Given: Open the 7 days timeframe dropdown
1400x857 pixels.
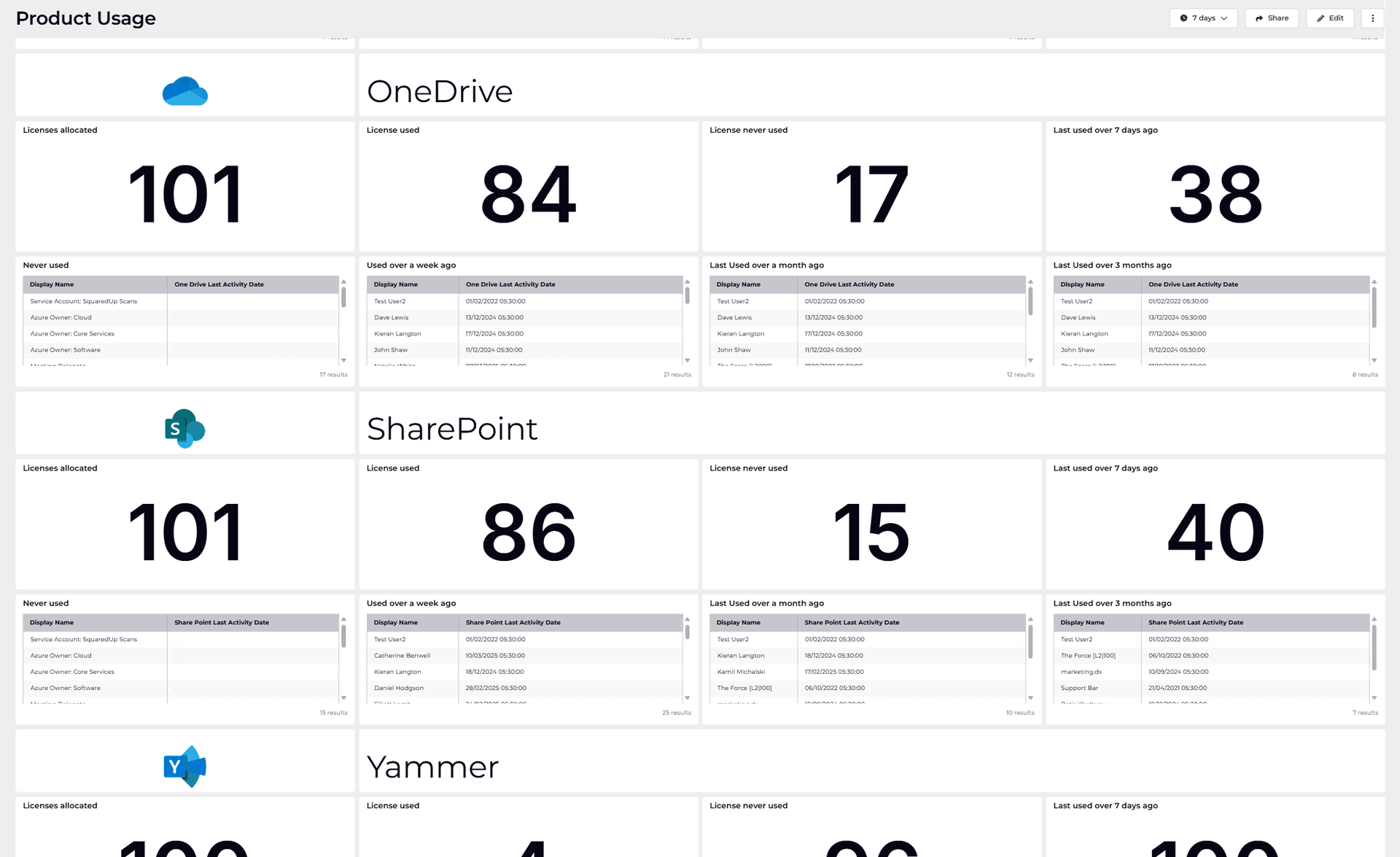Looking at the screenshot, I should (x=1203, y=18).
